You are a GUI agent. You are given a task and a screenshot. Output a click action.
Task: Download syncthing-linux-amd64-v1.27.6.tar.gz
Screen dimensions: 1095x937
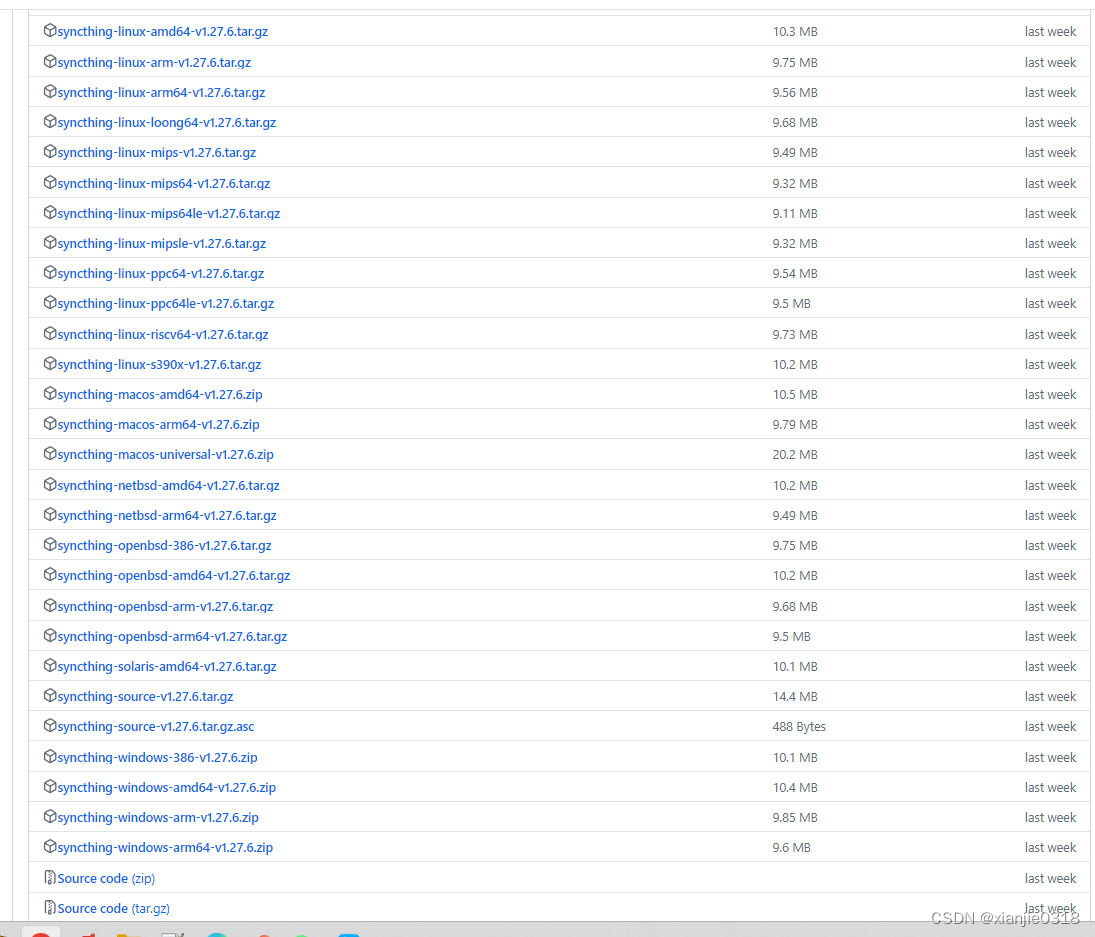point(163,31)
